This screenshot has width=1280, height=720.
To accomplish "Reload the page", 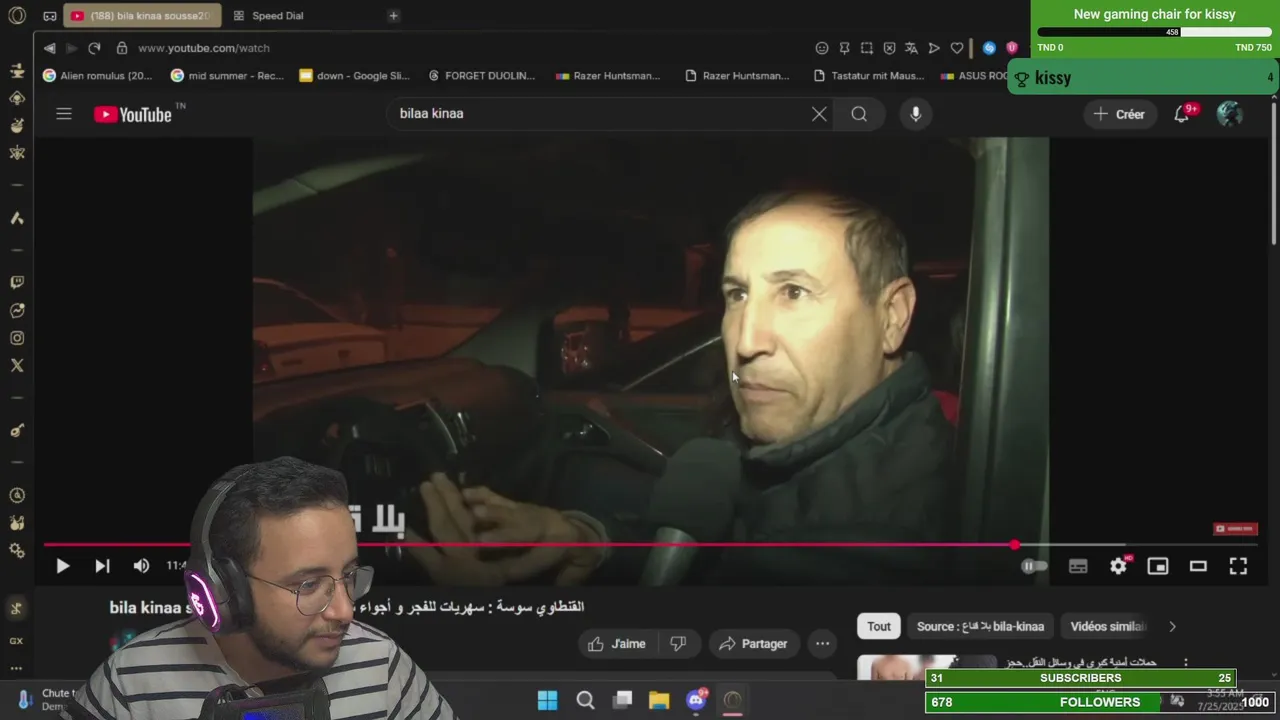I will point(94,48).
